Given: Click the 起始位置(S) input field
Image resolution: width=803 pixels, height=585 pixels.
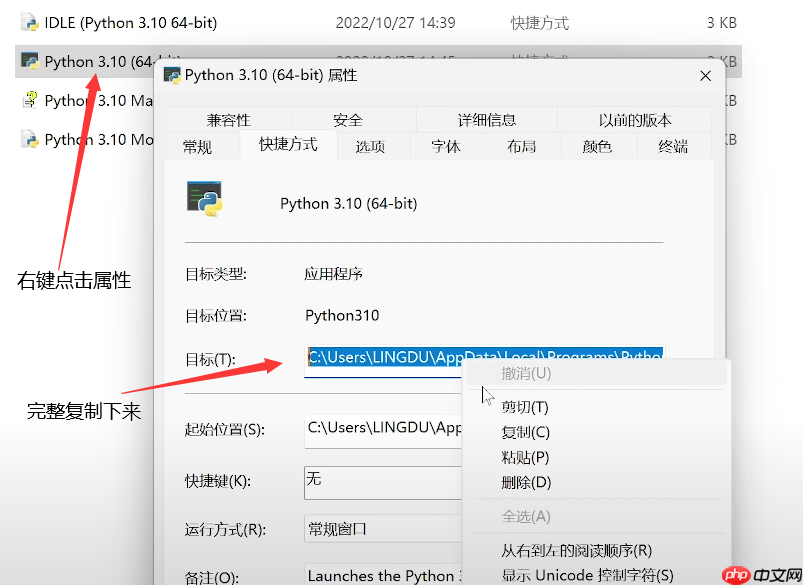Looking at the screenshot, I should (x=383, y=431).
